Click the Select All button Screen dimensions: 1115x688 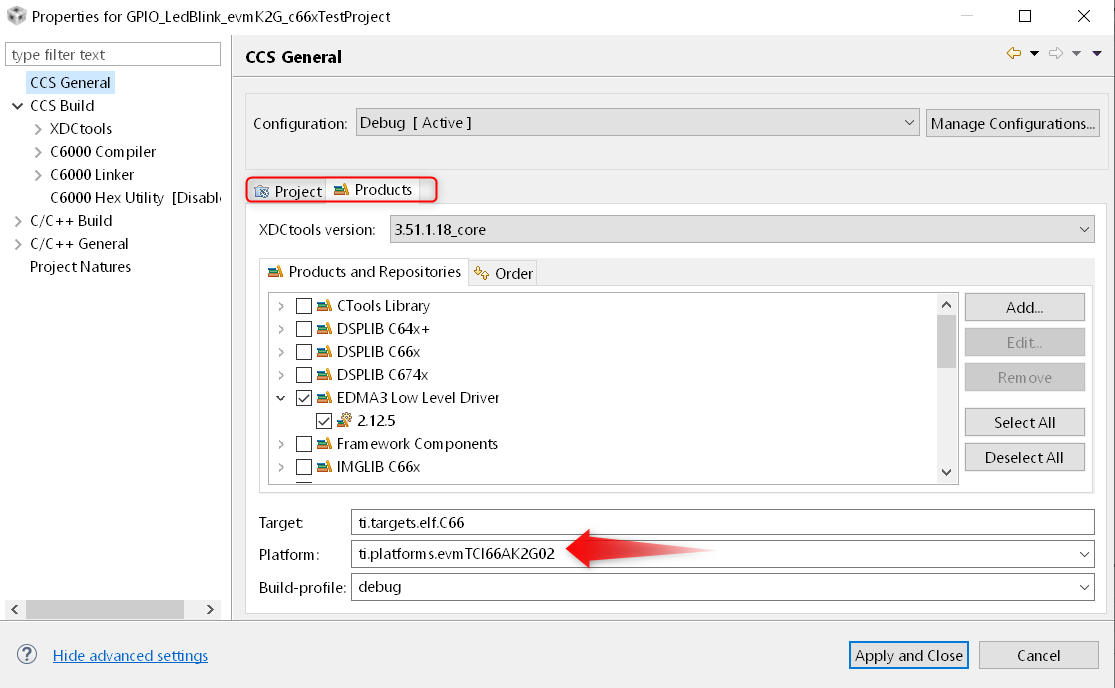[1024, 422]
